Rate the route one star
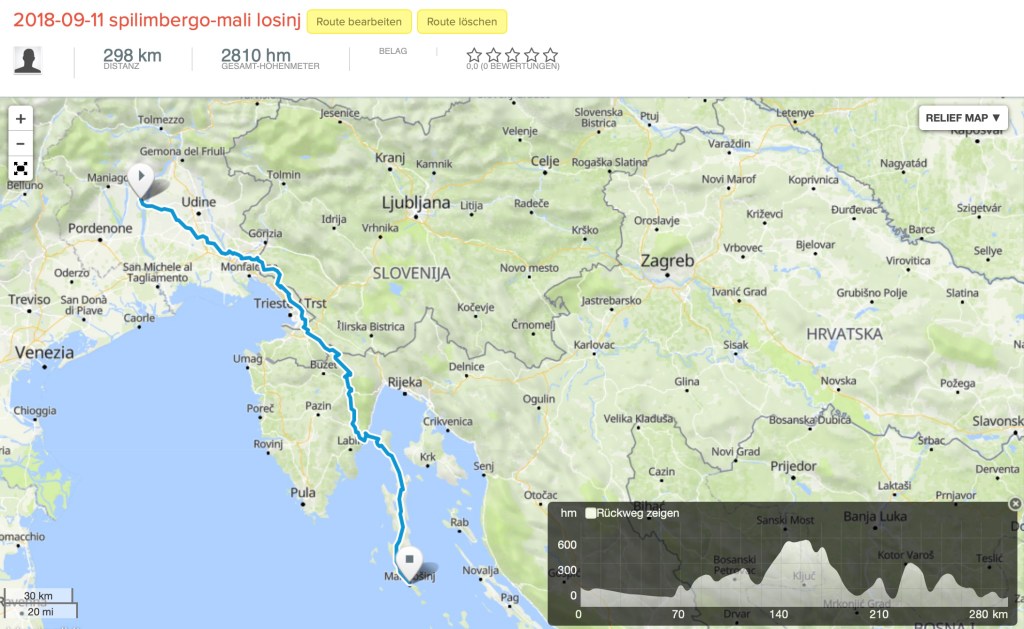Screen dimensions: 1024x629 [475, 55]
